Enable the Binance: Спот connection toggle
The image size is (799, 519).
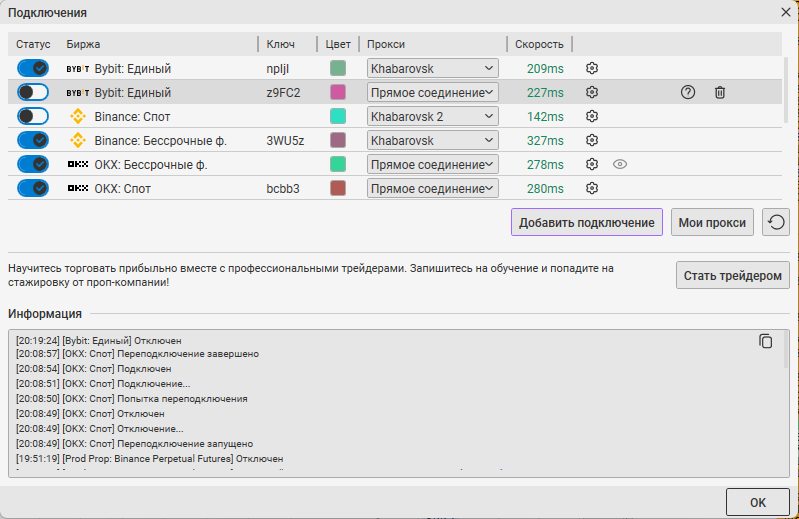[x=33, y=116]
